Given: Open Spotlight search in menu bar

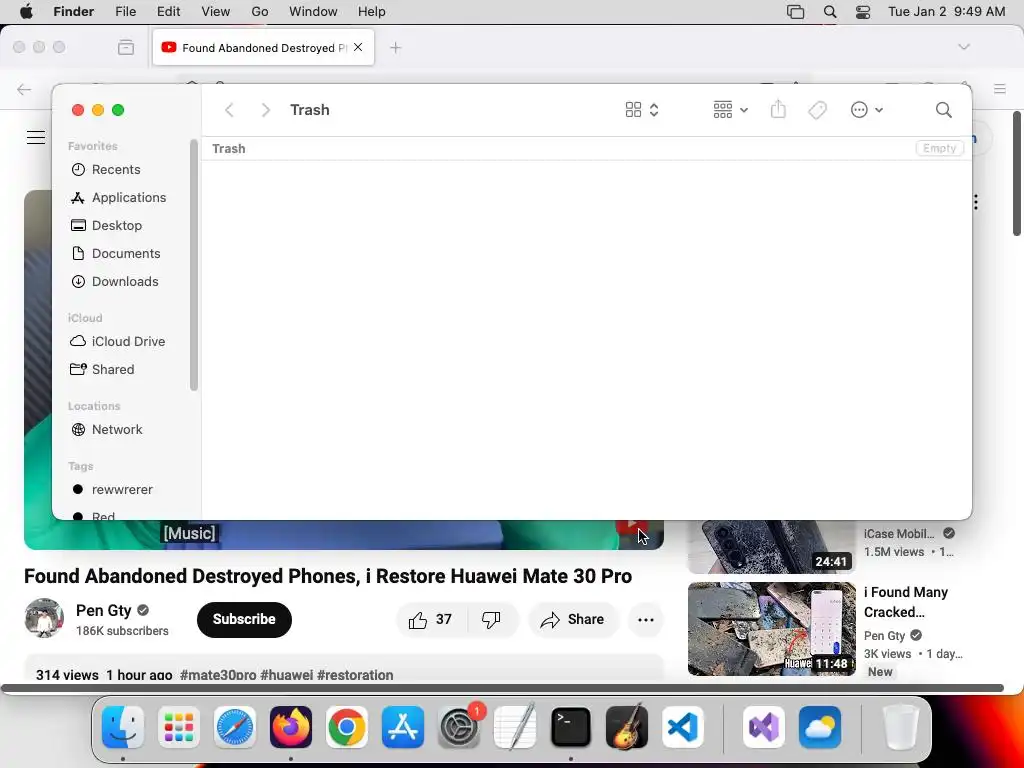Looking at the screenshot, I should point(830,12).
